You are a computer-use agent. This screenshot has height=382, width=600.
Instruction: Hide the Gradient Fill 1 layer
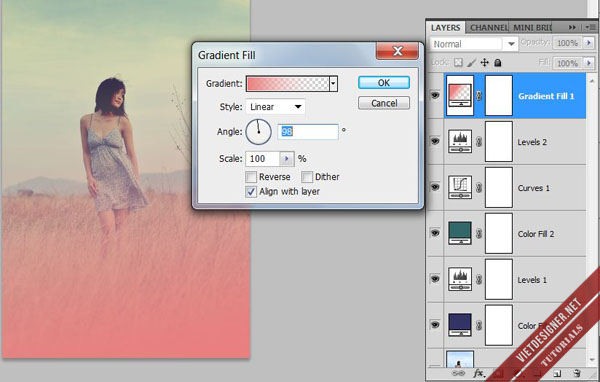435,95
